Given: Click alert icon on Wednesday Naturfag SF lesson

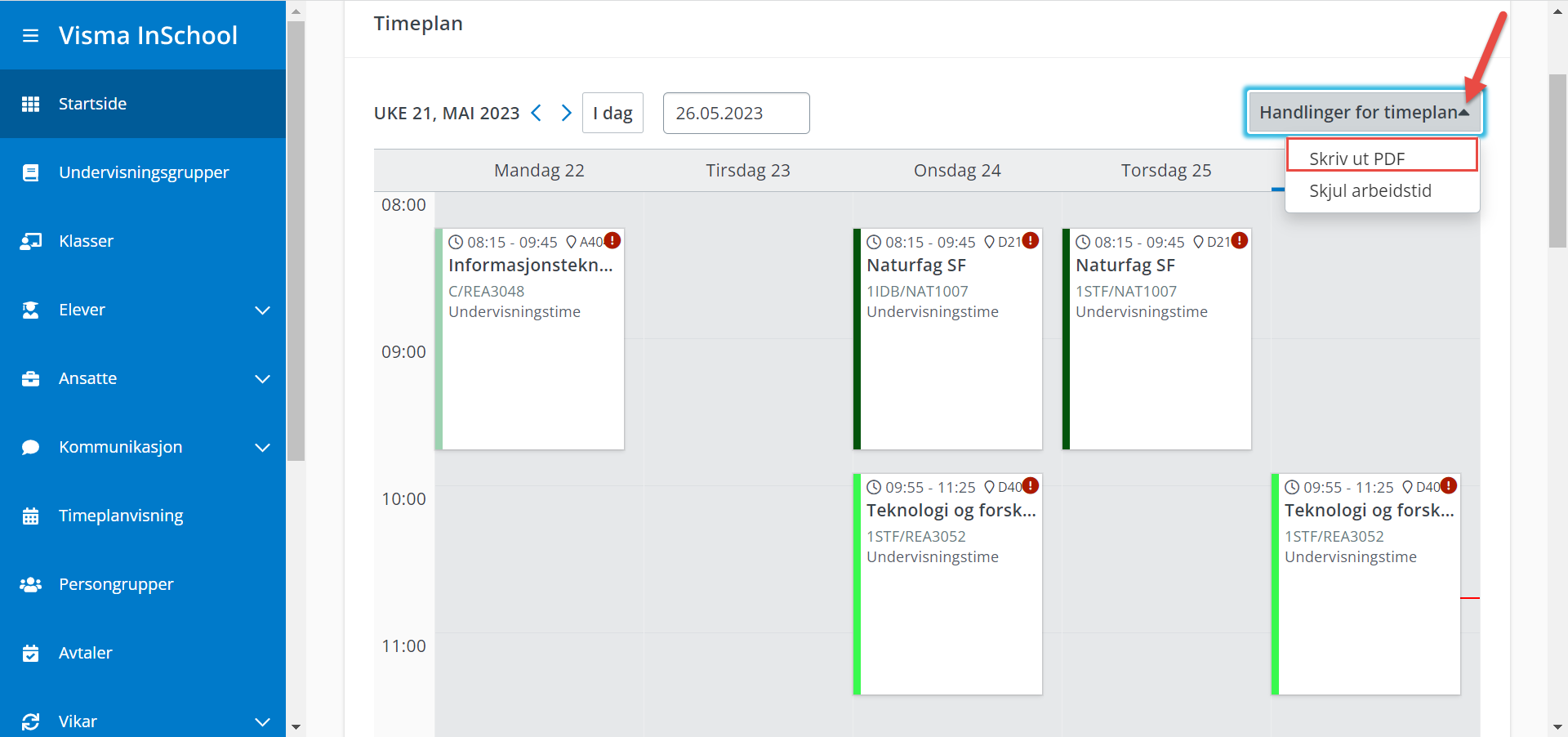Looking at the screenshot, I should (1031, 240).
